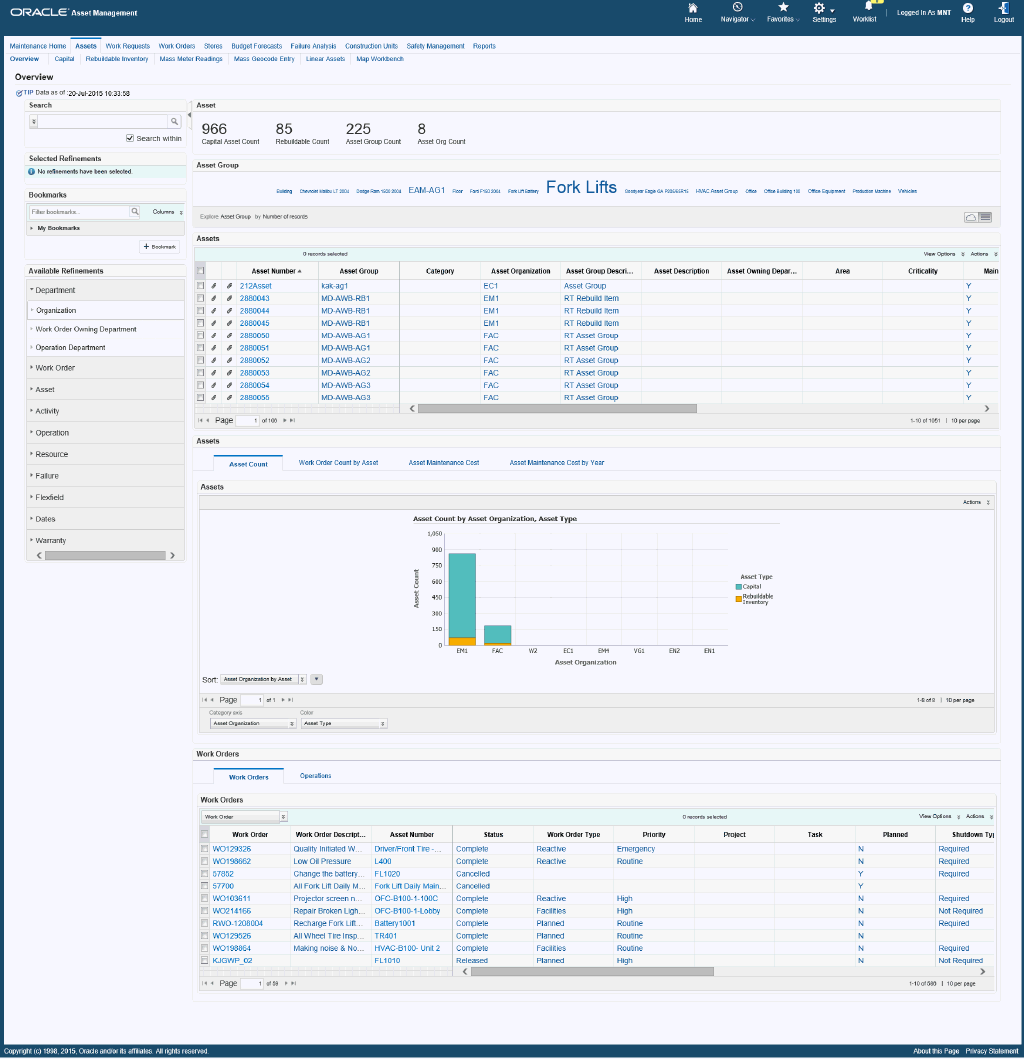Open the Category axis Asset Organization dropdown
The height and width of the screenshot is (1059, 1024).
pyautogui.click(x=253, y=723)
